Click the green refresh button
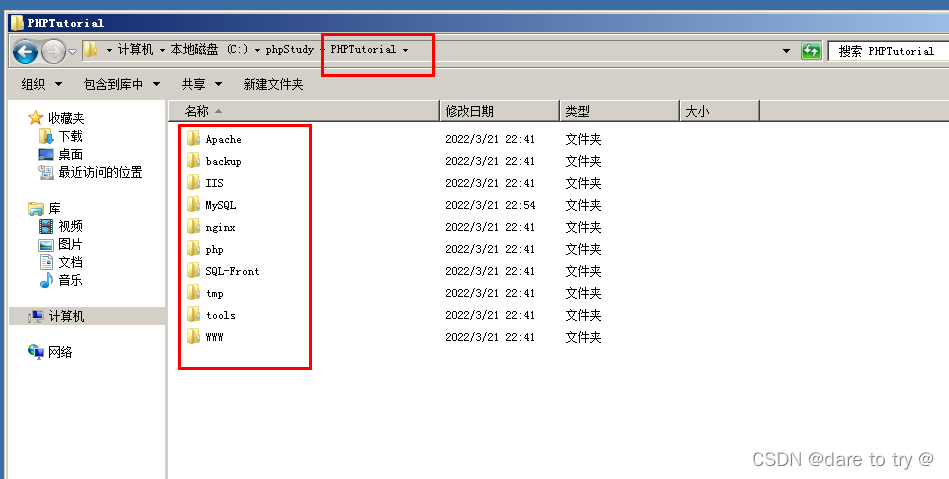The width and height of the screenshot is (949, 479). point(811,51)
